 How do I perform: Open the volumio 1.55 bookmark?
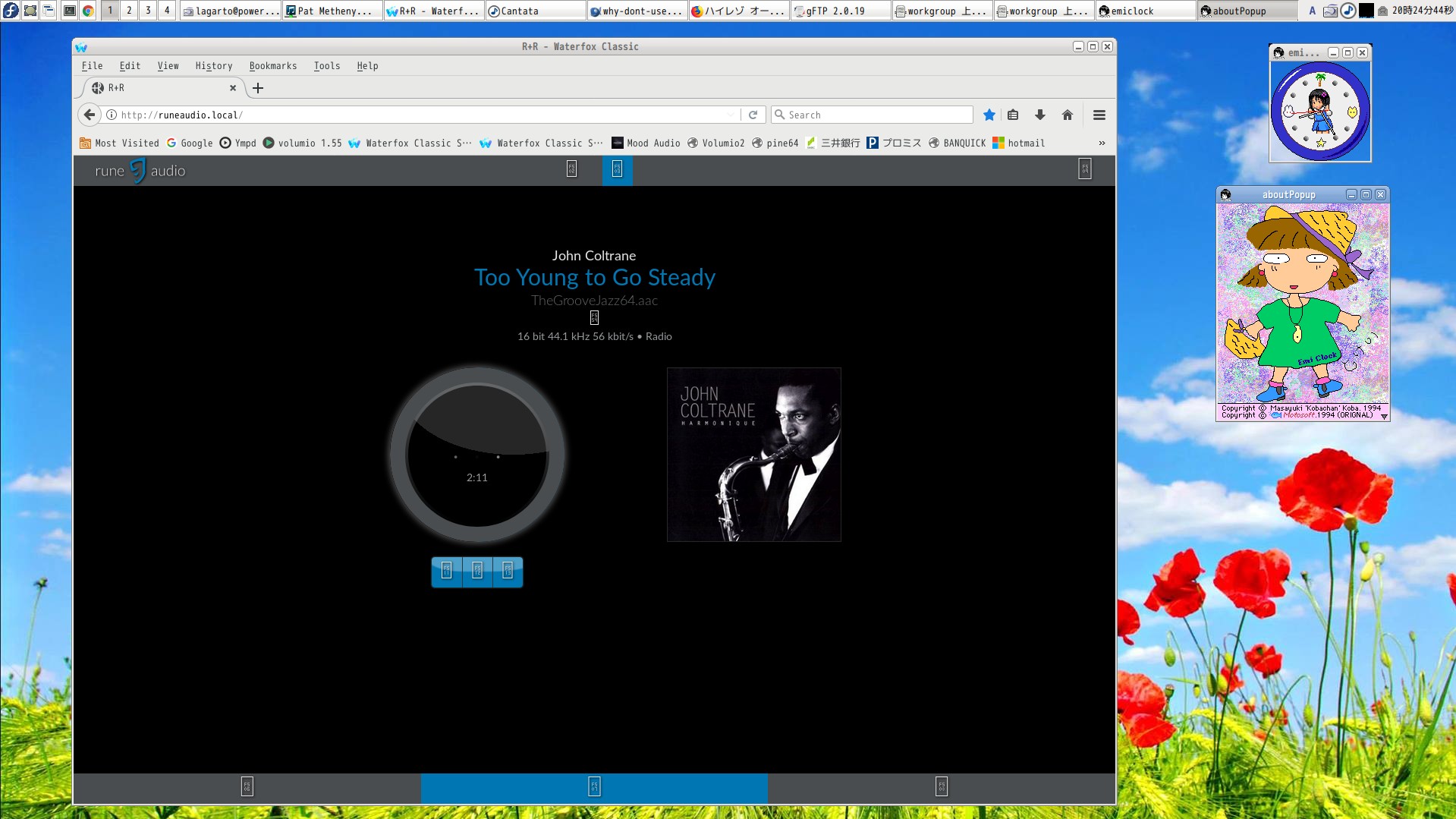coord(302,143)
